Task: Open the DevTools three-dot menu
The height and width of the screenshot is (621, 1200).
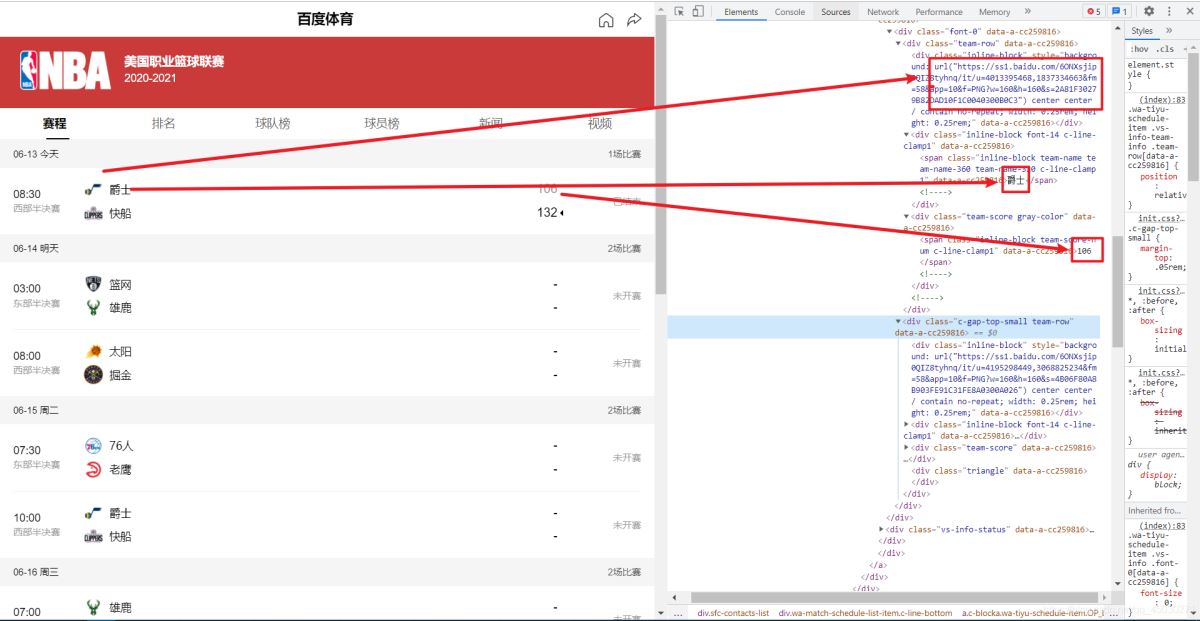Action: coord(1171,11)
